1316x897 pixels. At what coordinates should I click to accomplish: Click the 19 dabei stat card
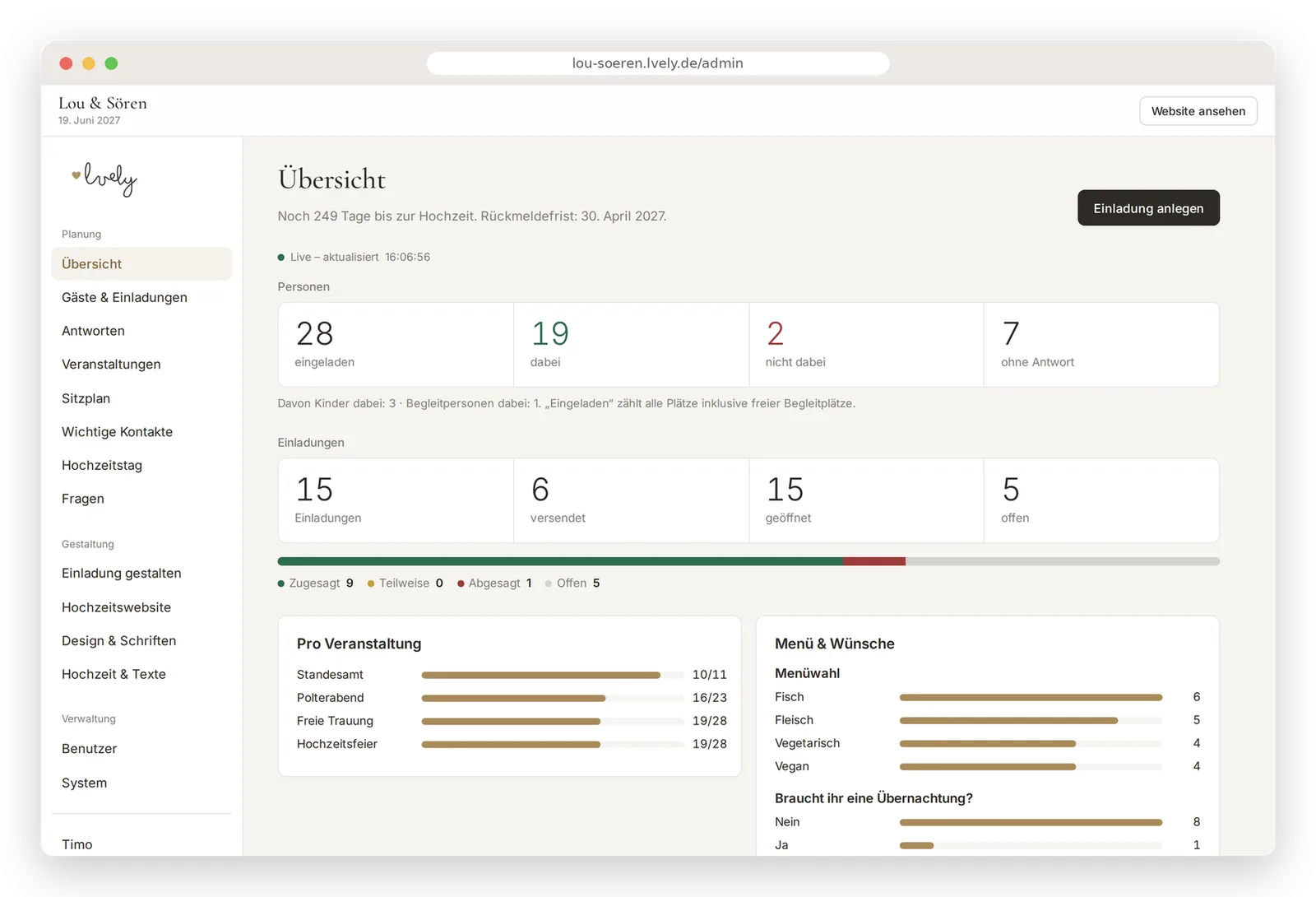tap(631, 345)
